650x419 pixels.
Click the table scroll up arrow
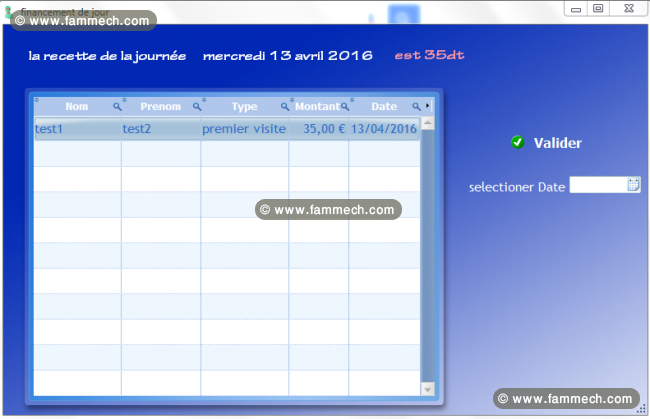pyautogui.click(x=427, y=123)
